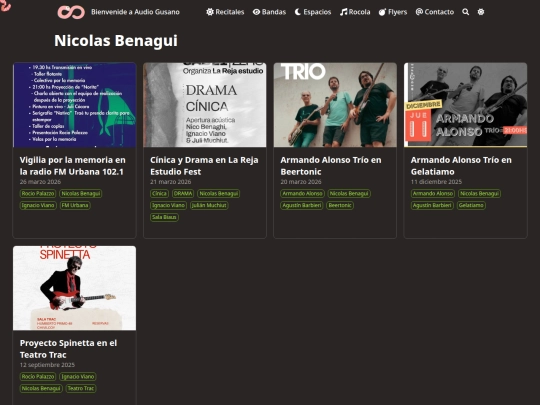The image size is (540, 405).
Task: Select the Gelatiamo venue tag
Action: 471,205
